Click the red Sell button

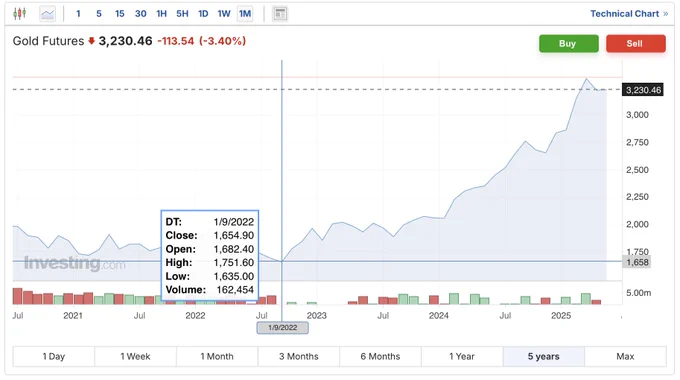tap(635, 44)
